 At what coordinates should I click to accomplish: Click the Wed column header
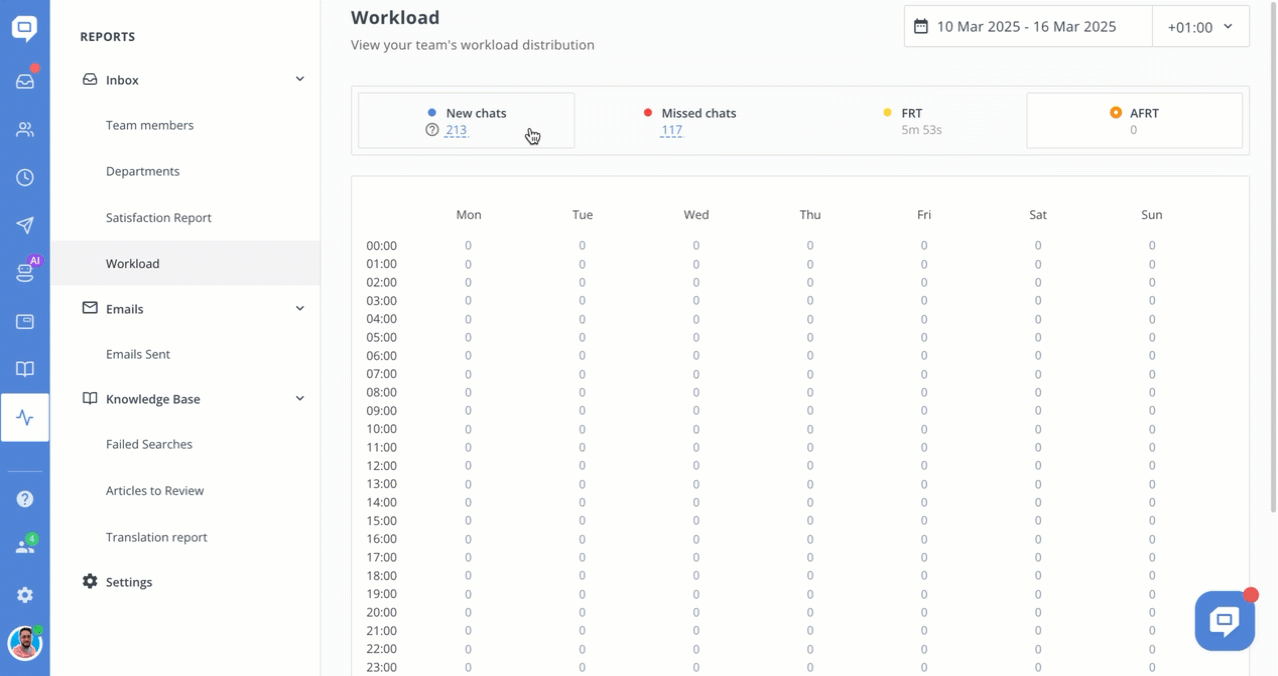click(696, 215)
